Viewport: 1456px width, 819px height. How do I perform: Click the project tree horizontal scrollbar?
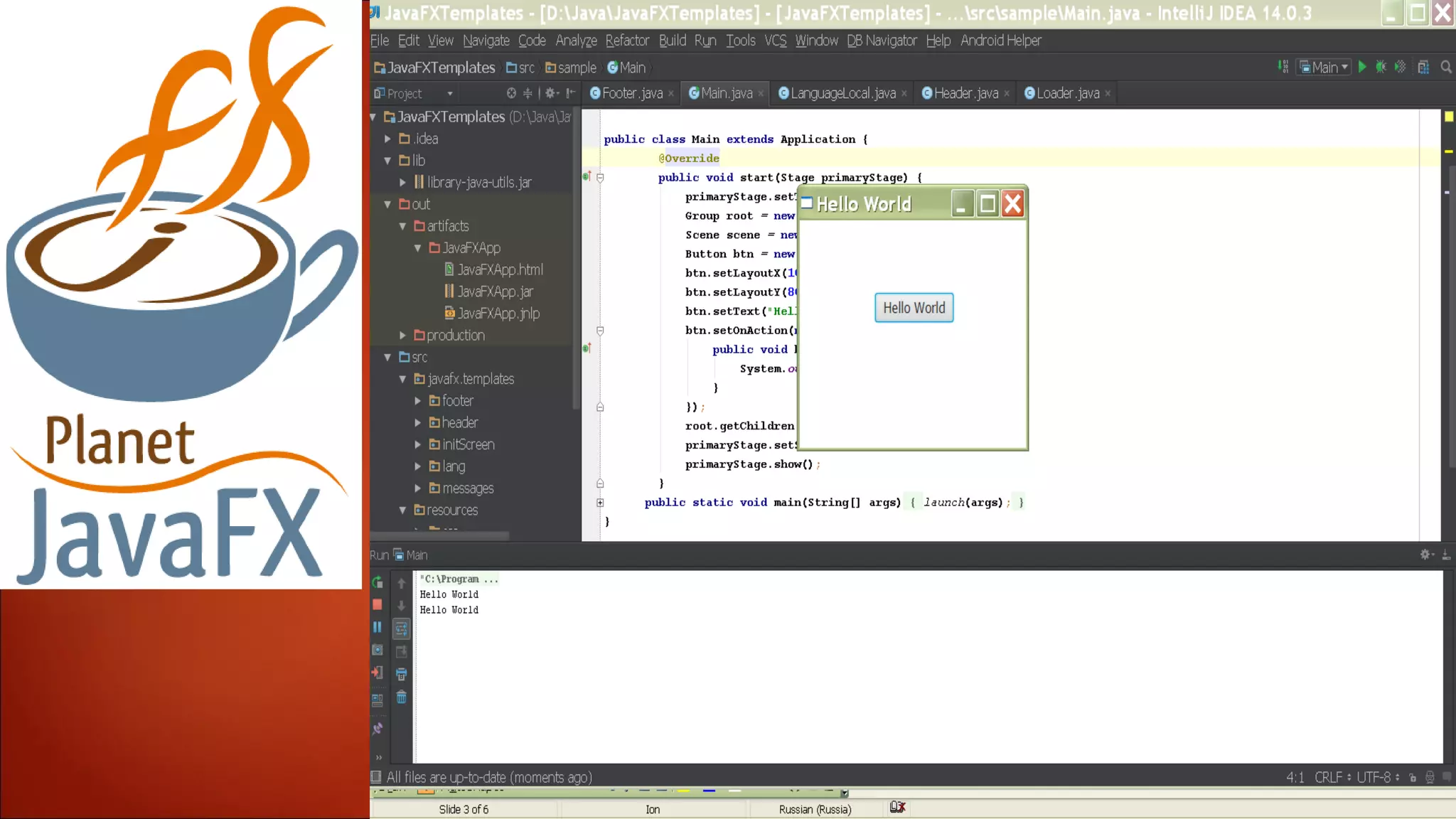tap(441, 535)
